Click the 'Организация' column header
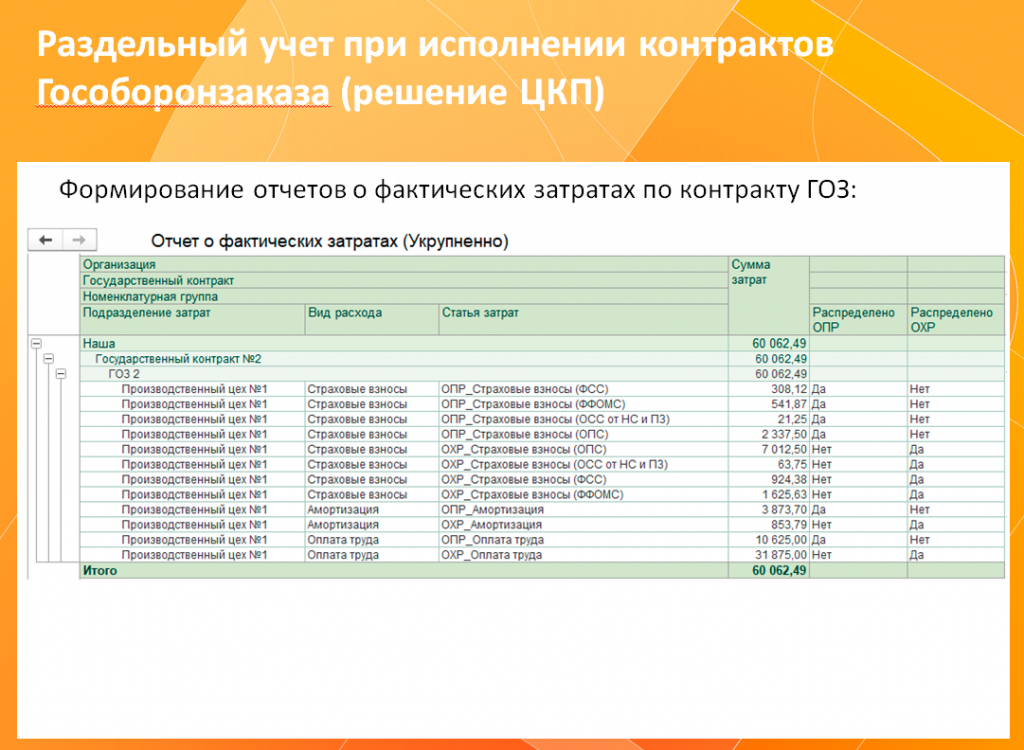 coord(404,265)
